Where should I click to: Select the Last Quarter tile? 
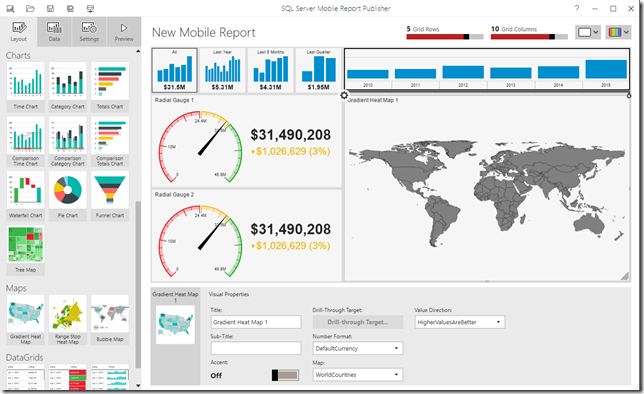point(318,70)
